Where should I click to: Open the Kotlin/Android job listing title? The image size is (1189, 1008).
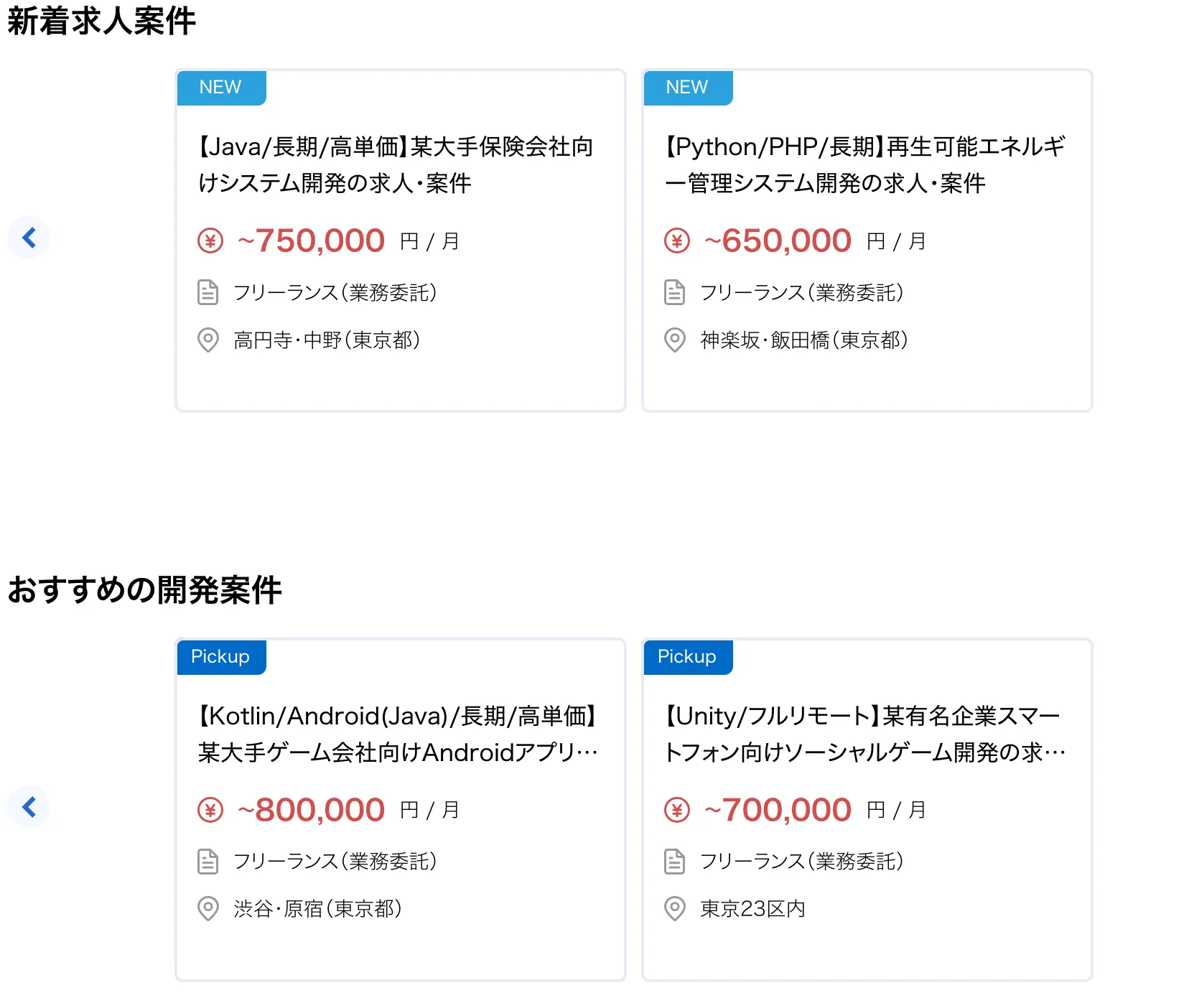(398, 734)
